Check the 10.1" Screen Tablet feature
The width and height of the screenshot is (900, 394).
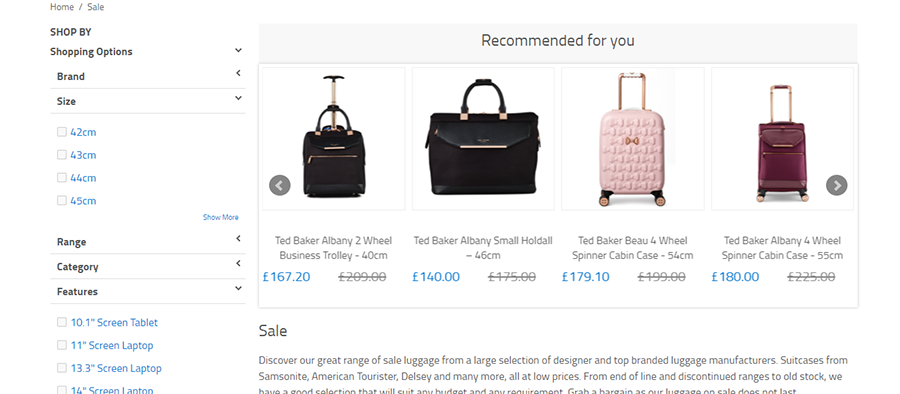[61, 322]
